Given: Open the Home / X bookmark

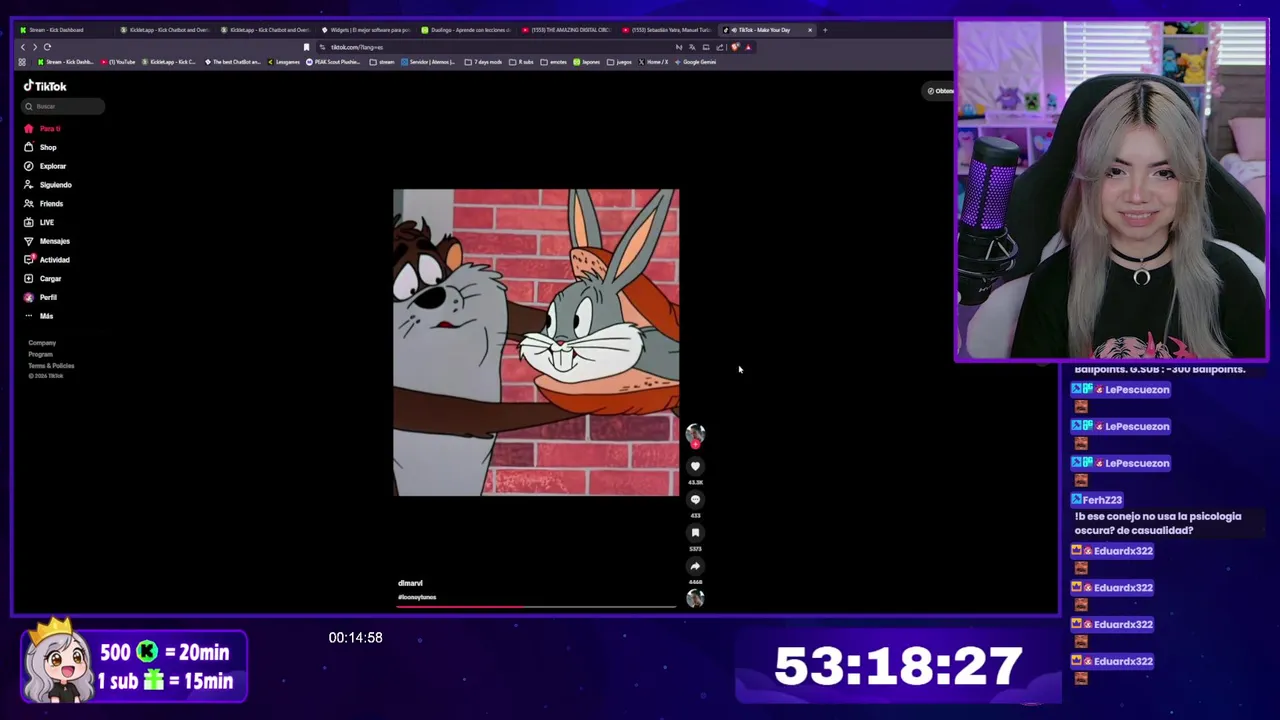Looking at the screenshot, I should coord(653,62).
